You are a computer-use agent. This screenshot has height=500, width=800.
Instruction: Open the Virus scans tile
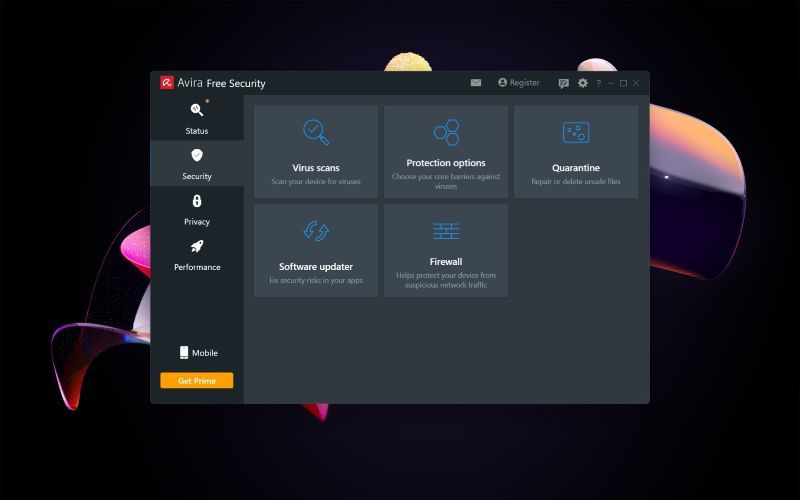click(x=316, y=152)
